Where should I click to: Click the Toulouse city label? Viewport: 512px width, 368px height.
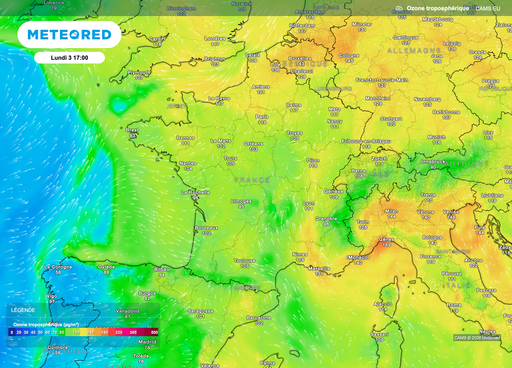245,260
